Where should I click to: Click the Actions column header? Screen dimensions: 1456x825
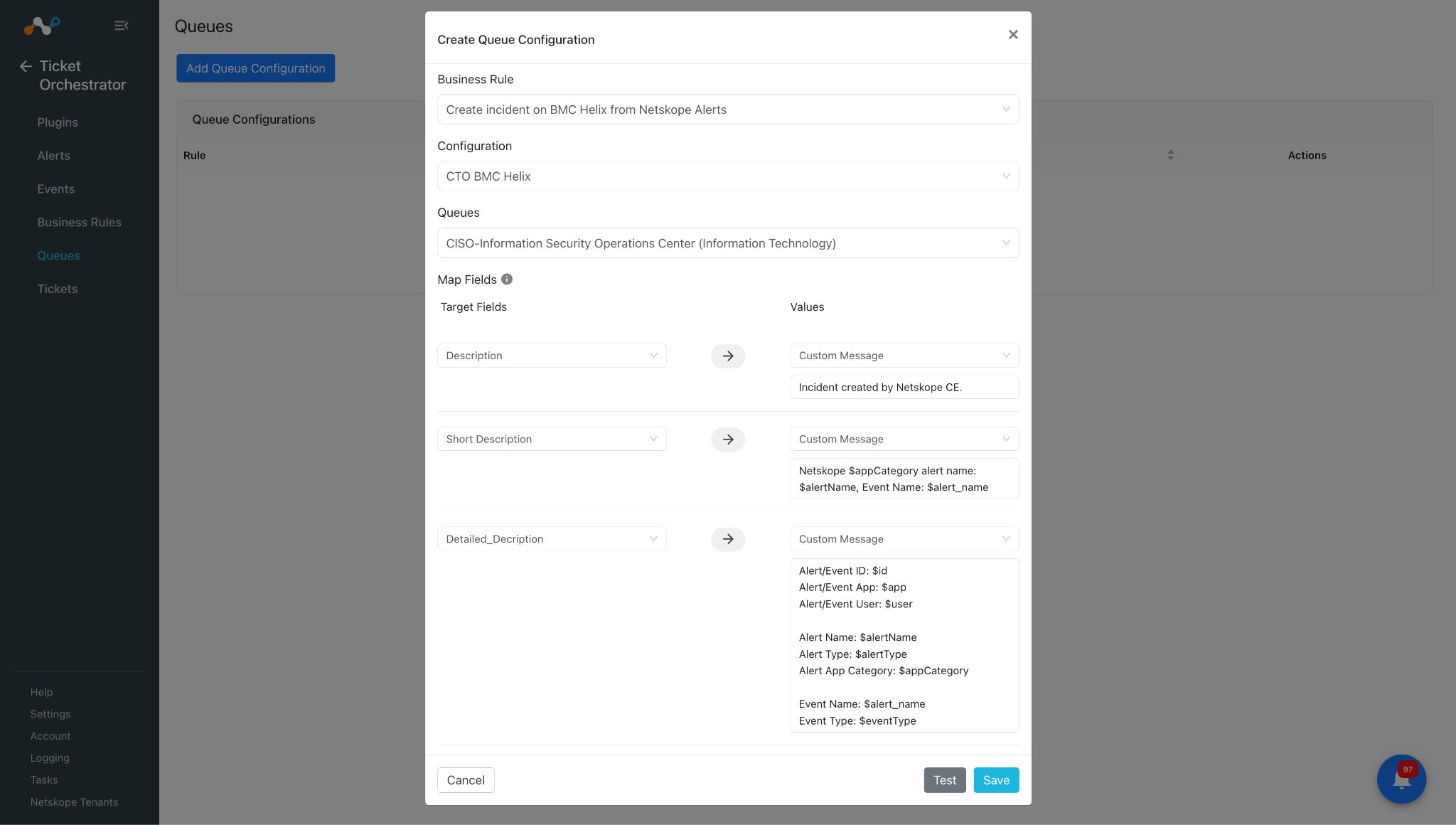[1307, 155]
